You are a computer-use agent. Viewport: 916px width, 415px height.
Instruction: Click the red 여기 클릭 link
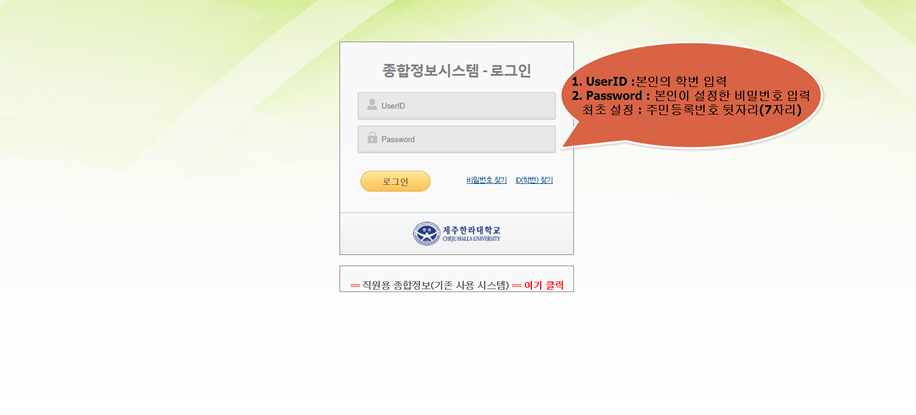(544, 285)
